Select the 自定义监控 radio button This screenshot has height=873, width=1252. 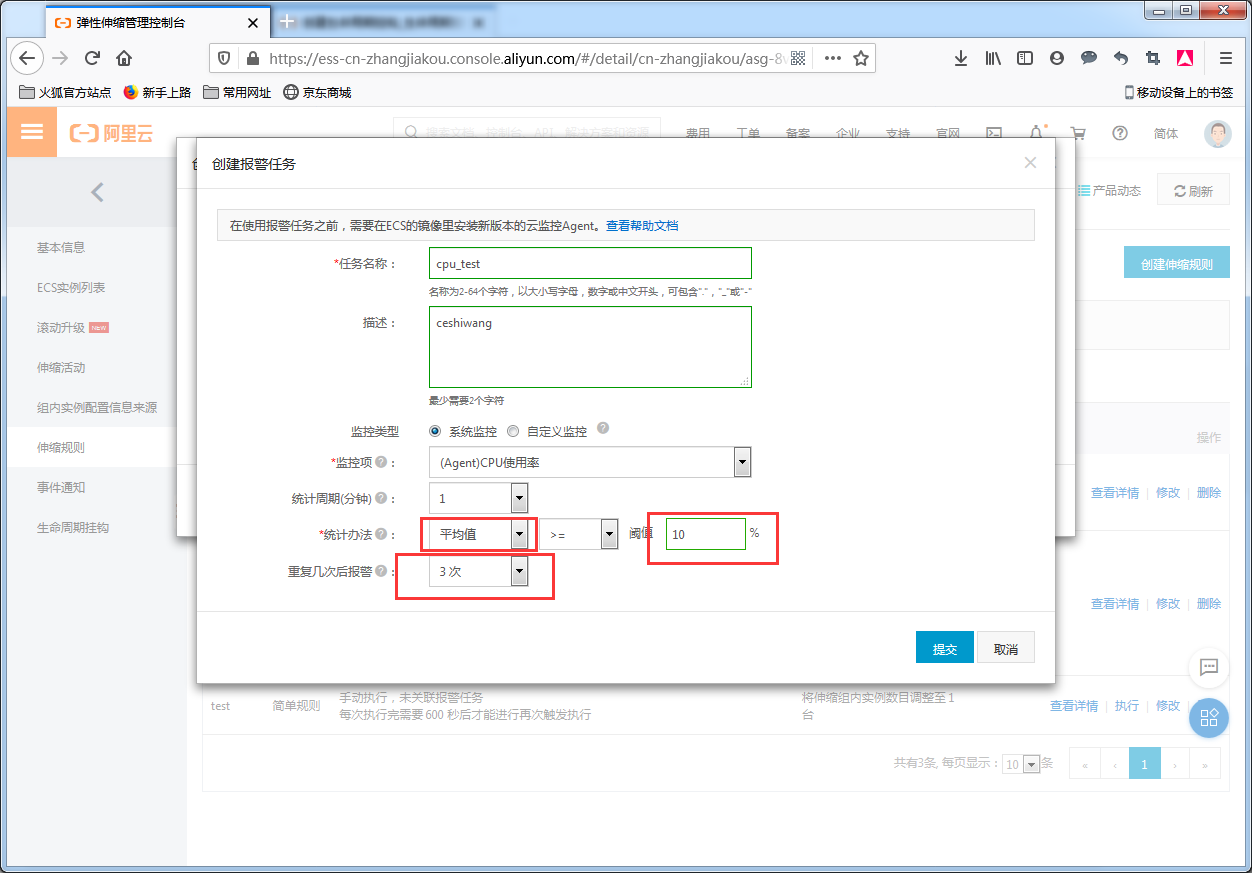click(x=513, y=431)
